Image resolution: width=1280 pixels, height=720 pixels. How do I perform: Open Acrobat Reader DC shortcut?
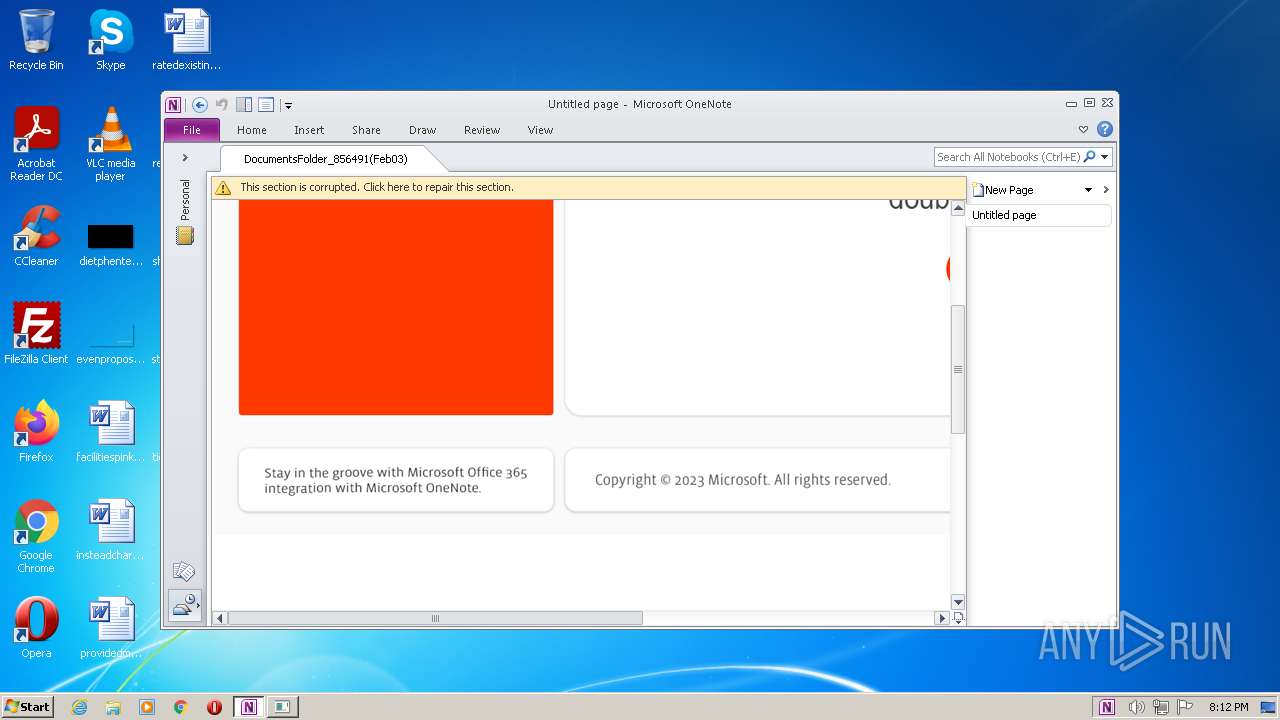[36, 144]
